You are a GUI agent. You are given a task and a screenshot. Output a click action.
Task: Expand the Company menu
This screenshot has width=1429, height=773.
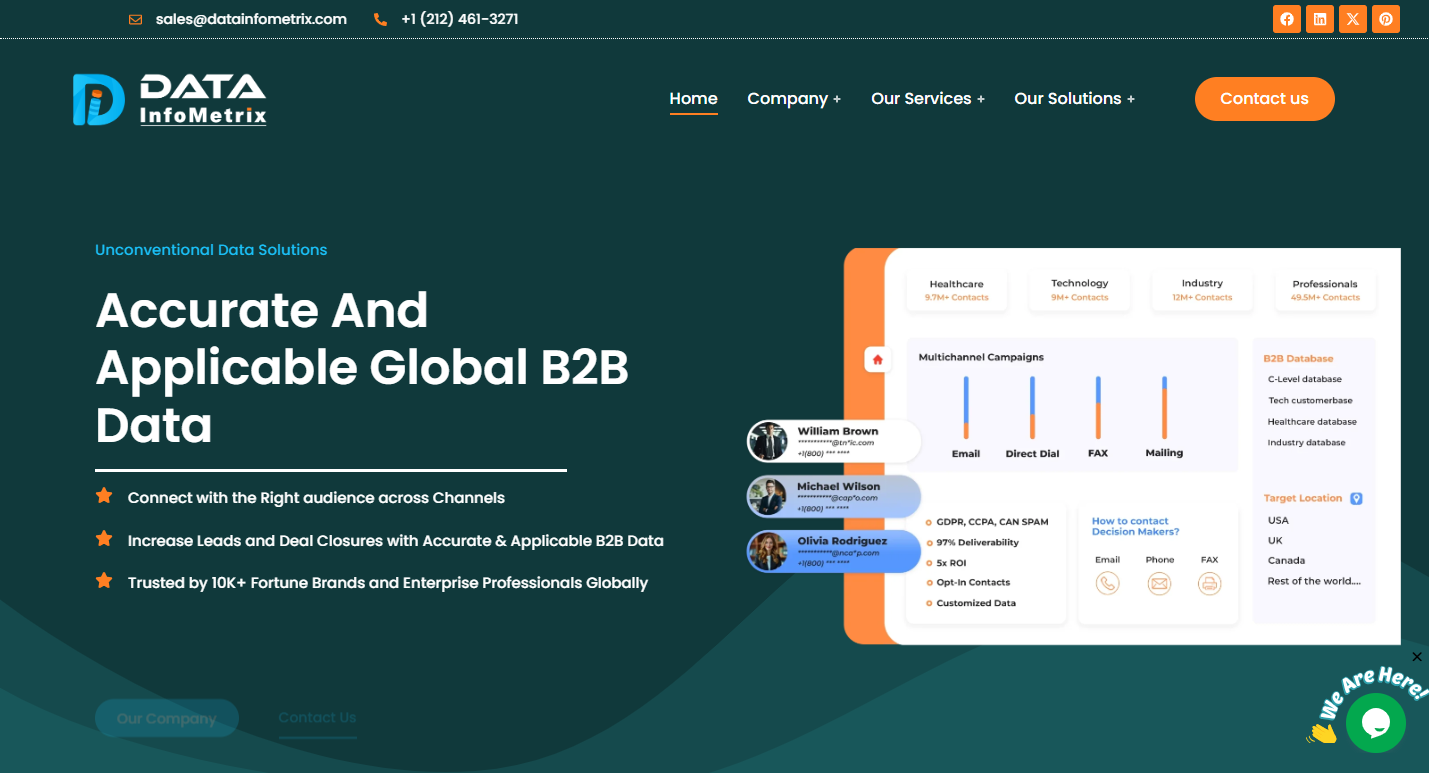pyautogui.click(x=794, y=99)
